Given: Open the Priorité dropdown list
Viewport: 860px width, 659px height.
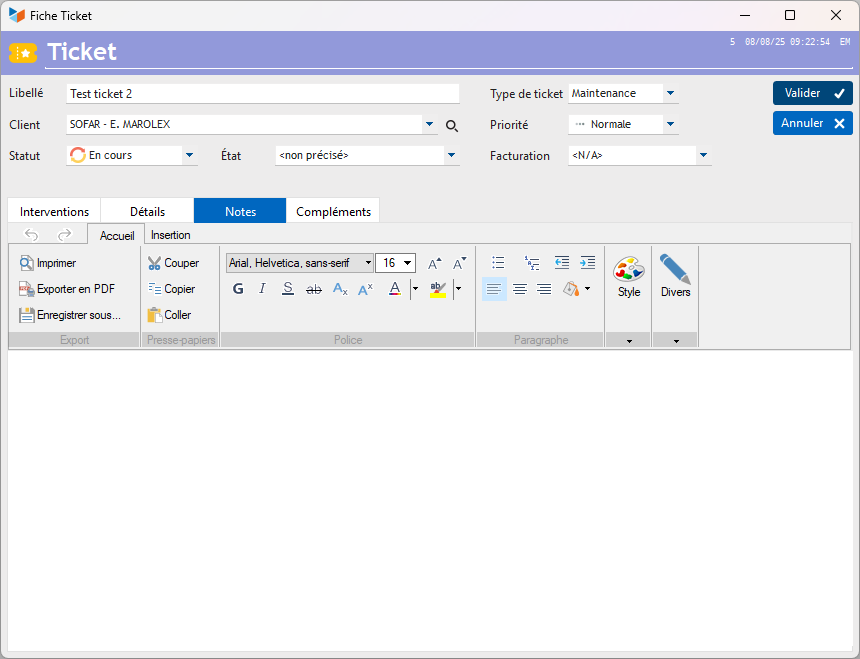Looking at the screenshot, I should point(670,124).
